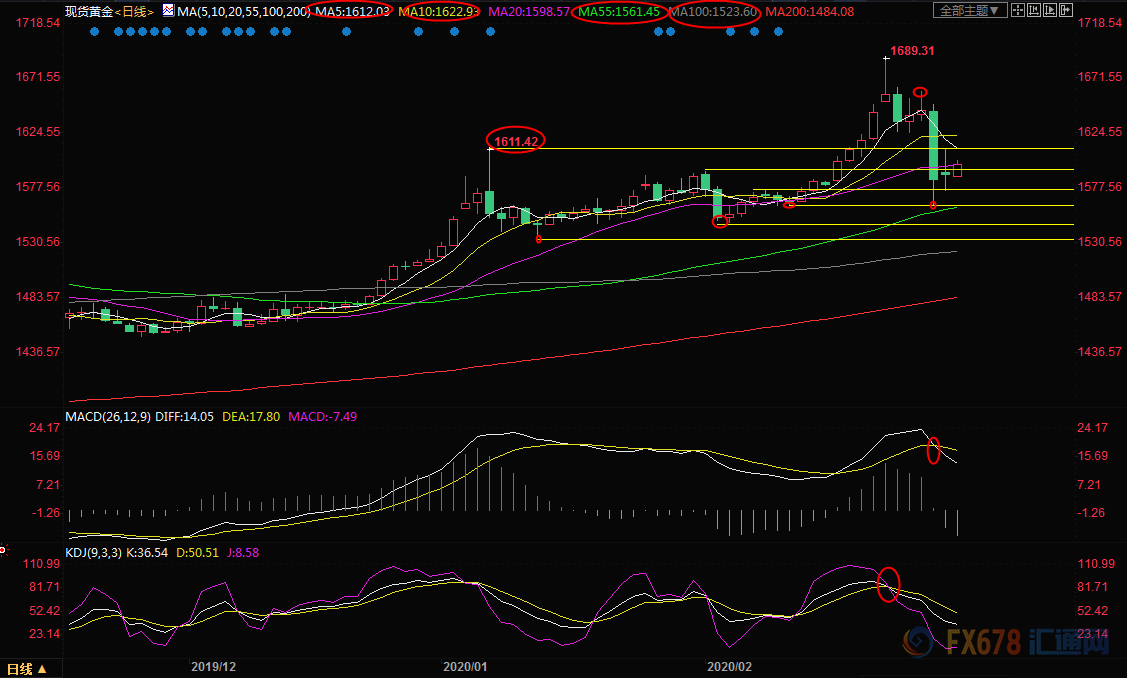Screen dimensions: 1127x678
Task: Click the 1611.42 price label
Action: [x=516, y=142]
